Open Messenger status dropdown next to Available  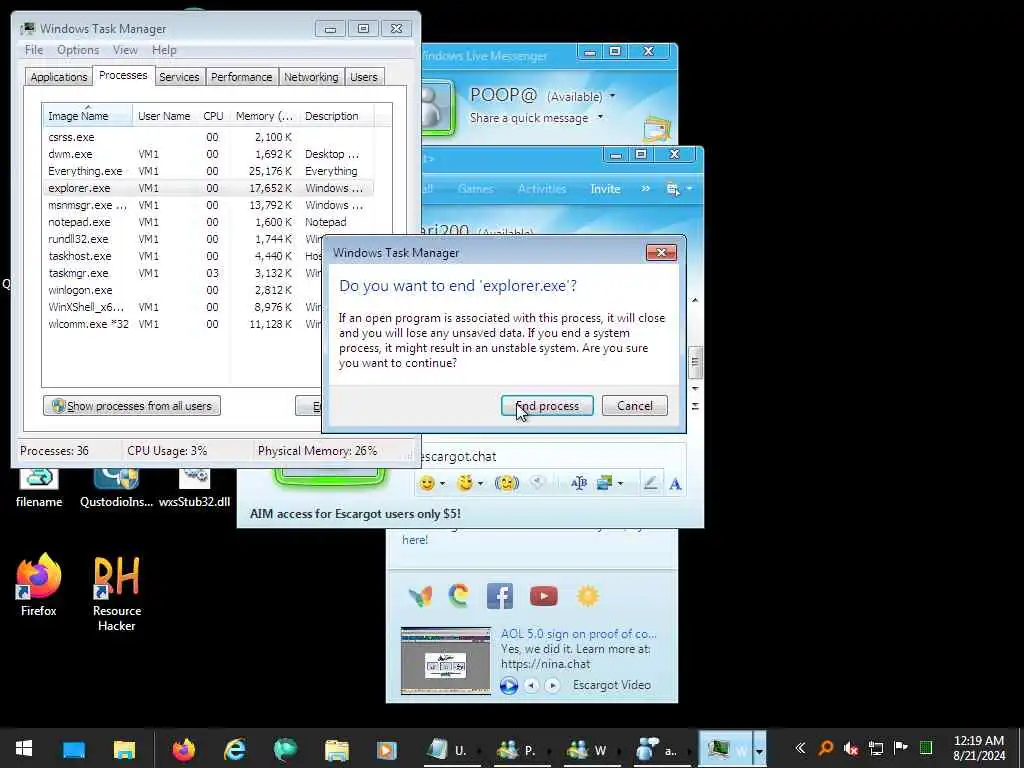coord(613,96)
